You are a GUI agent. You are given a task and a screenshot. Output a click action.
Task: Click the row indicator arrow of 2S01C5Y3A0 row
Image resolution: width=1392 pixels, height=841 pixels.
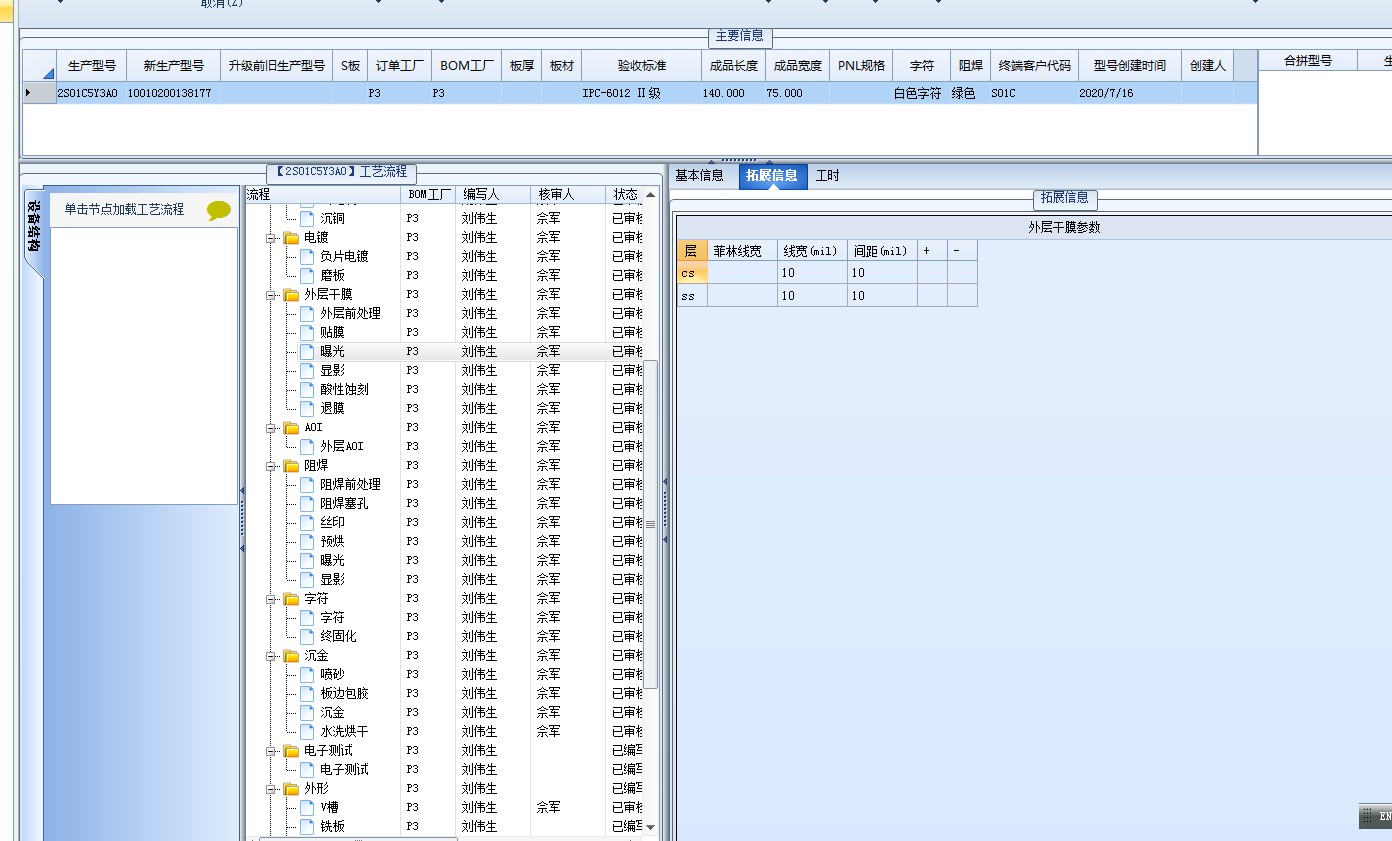click(28, 93)
